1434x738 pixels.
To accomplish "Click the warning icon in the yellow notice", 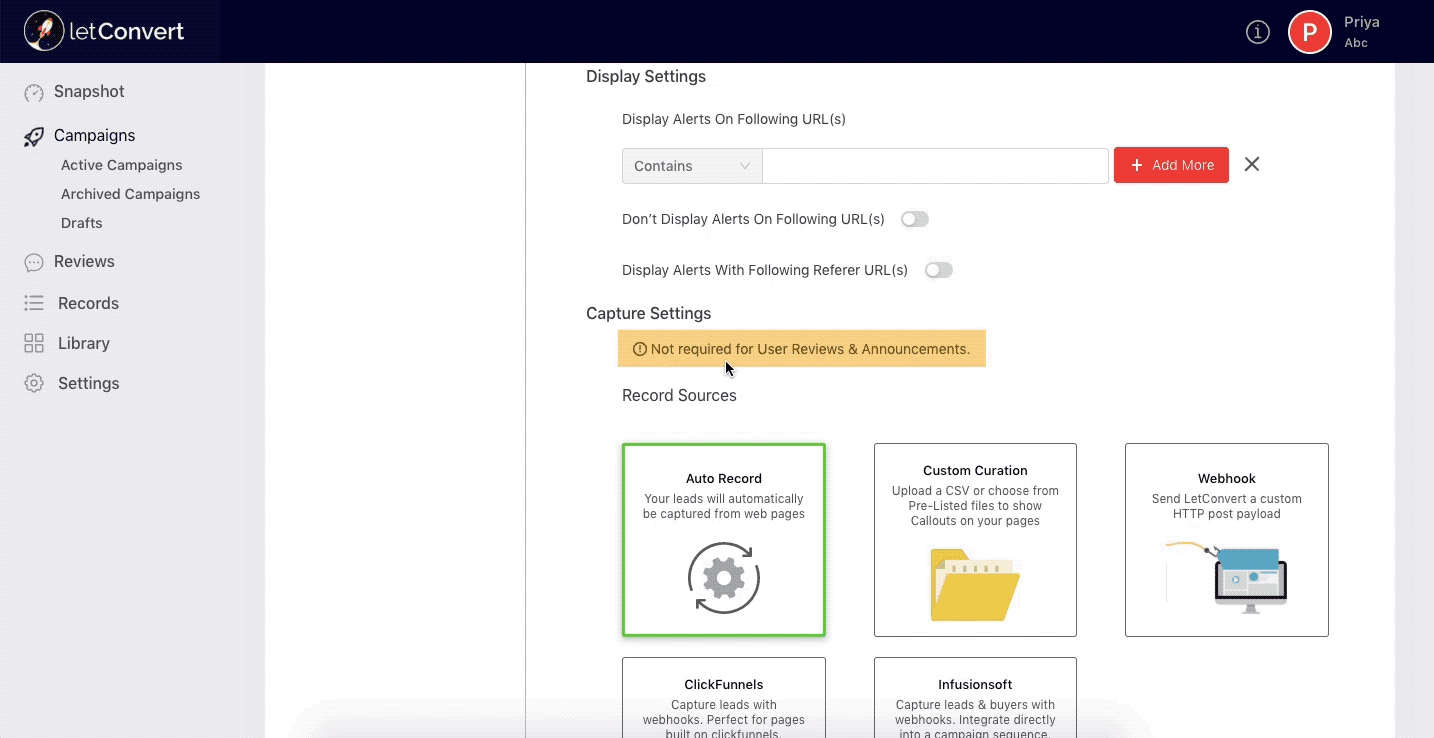I will 640,349.
